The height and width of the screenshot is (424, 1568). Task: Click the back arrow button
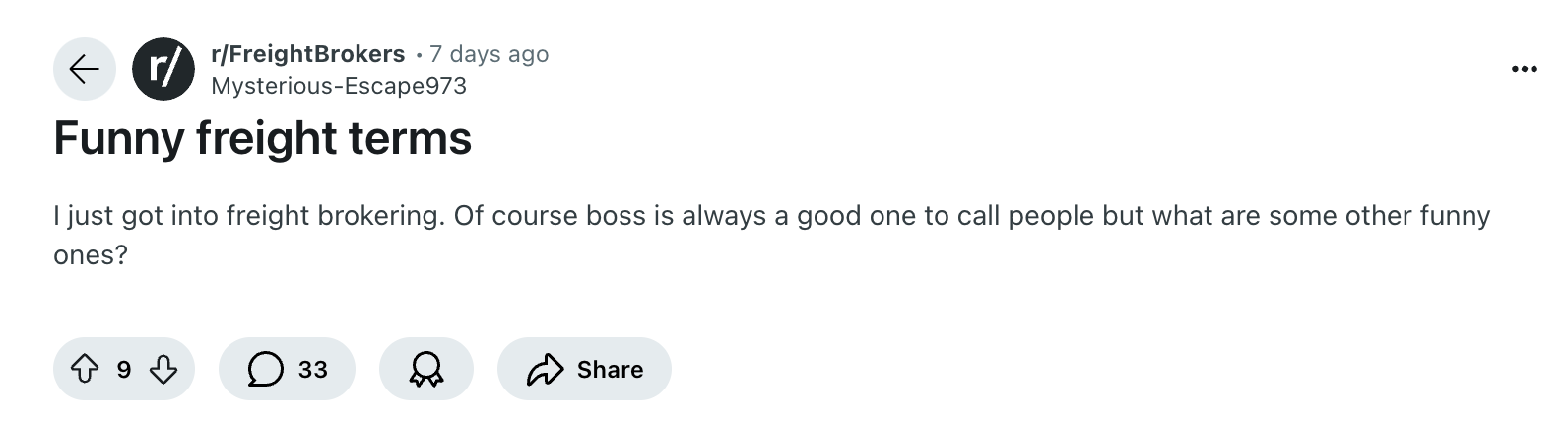point(85,69)
